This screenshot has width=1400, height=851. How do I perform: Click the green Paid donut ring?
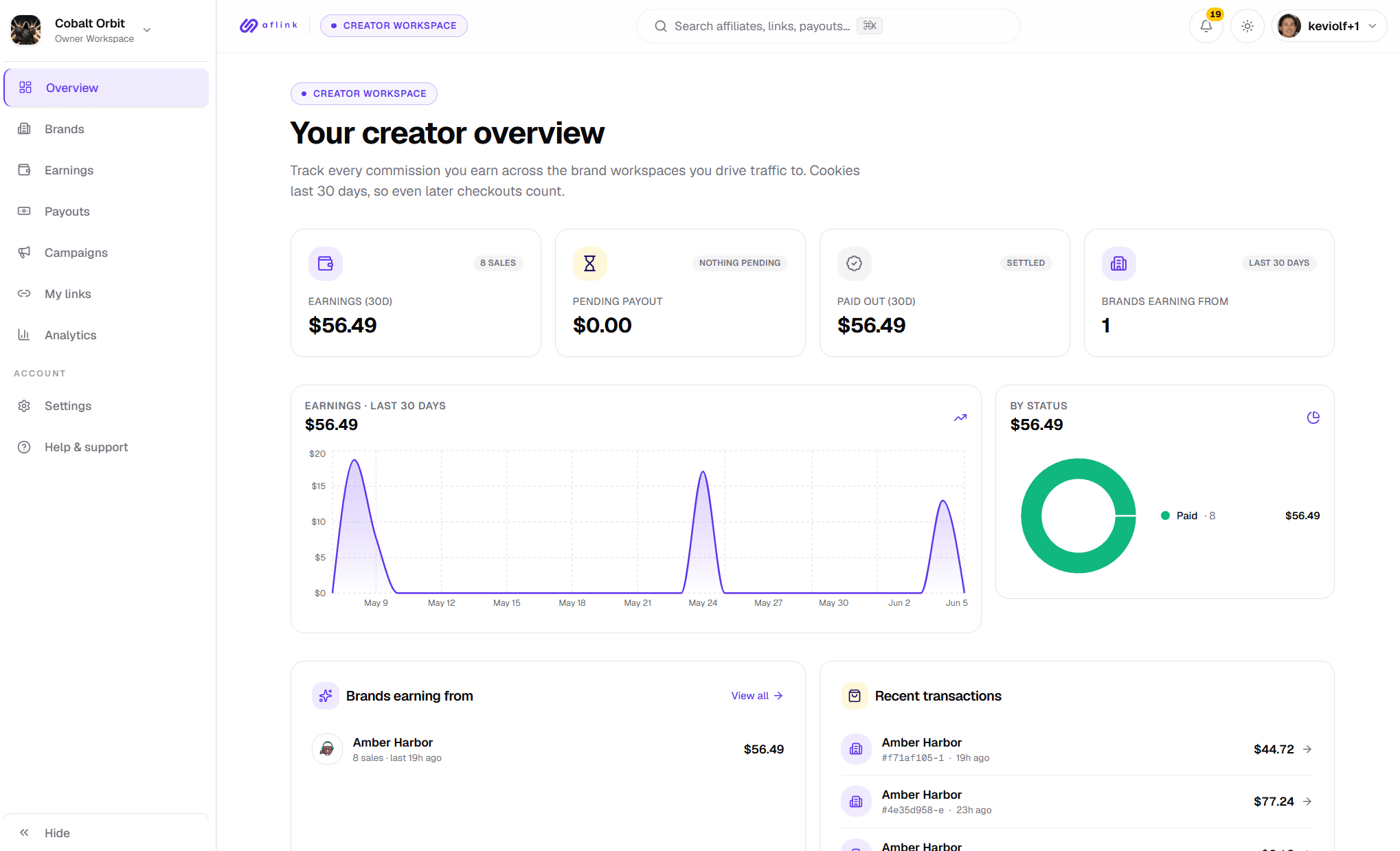tap(1031, 516)
